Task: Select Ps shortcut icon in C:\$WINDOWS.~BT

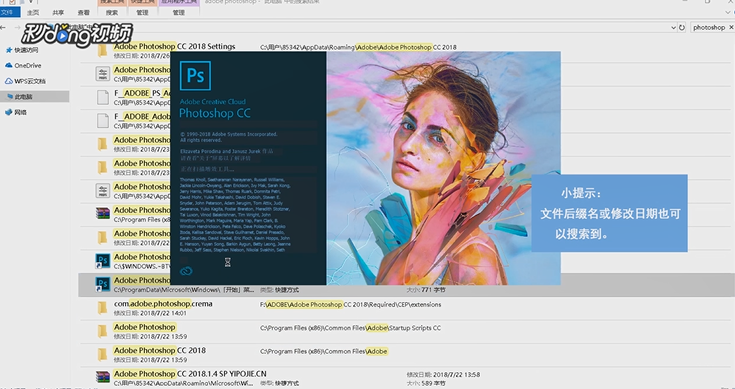Action: click(x=103, y=261)
